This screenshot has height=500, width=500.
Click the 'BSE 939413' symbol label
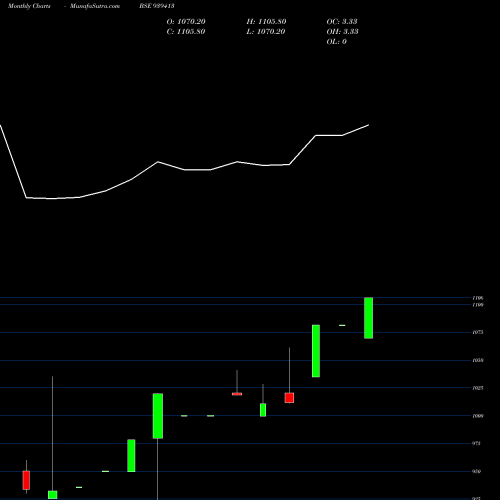(x=157, y=6)
